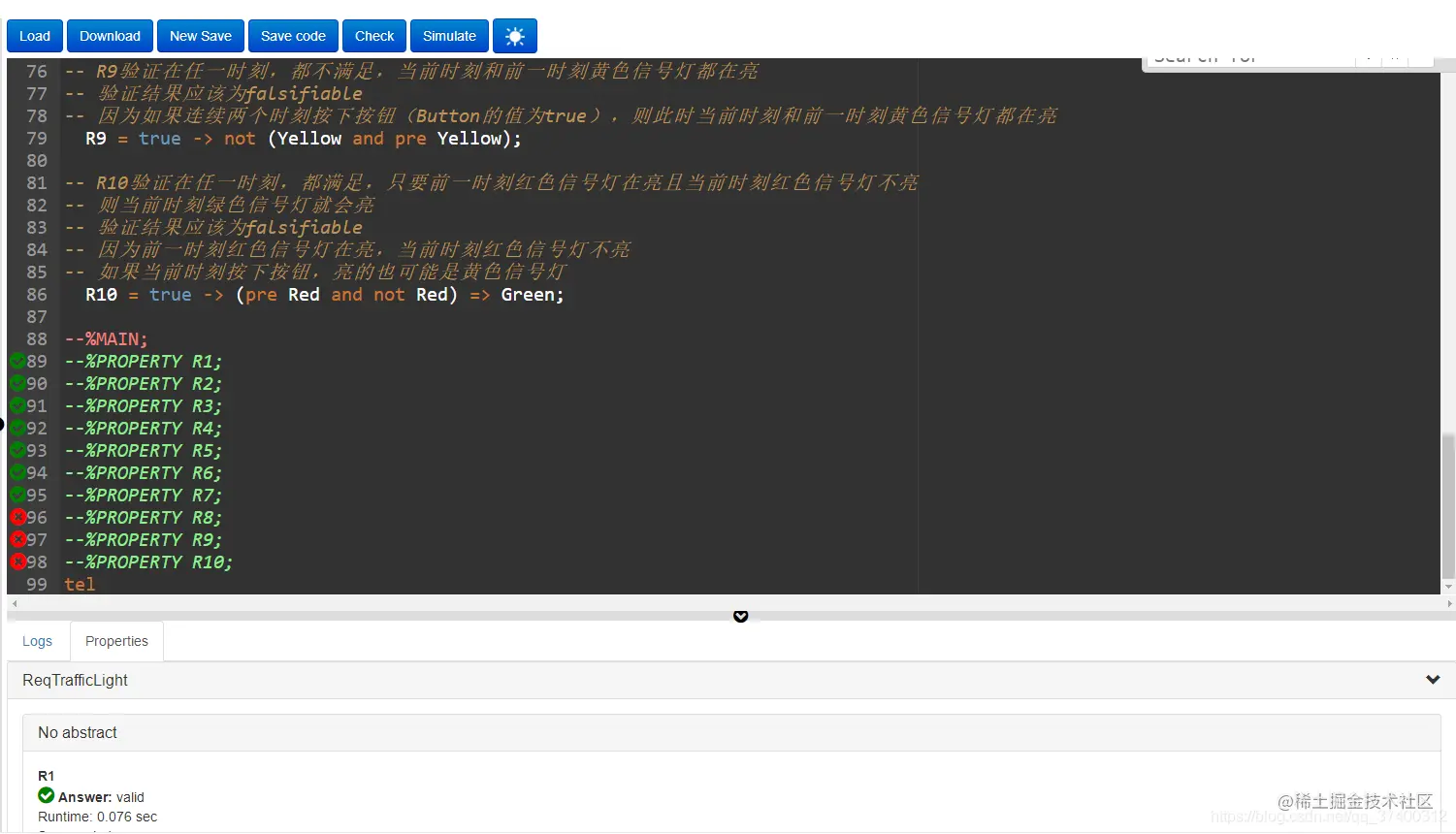Click the --%PROPERTY R3; line text
This screenshot has width=1456, height=834.
click(x=143, y=405)
